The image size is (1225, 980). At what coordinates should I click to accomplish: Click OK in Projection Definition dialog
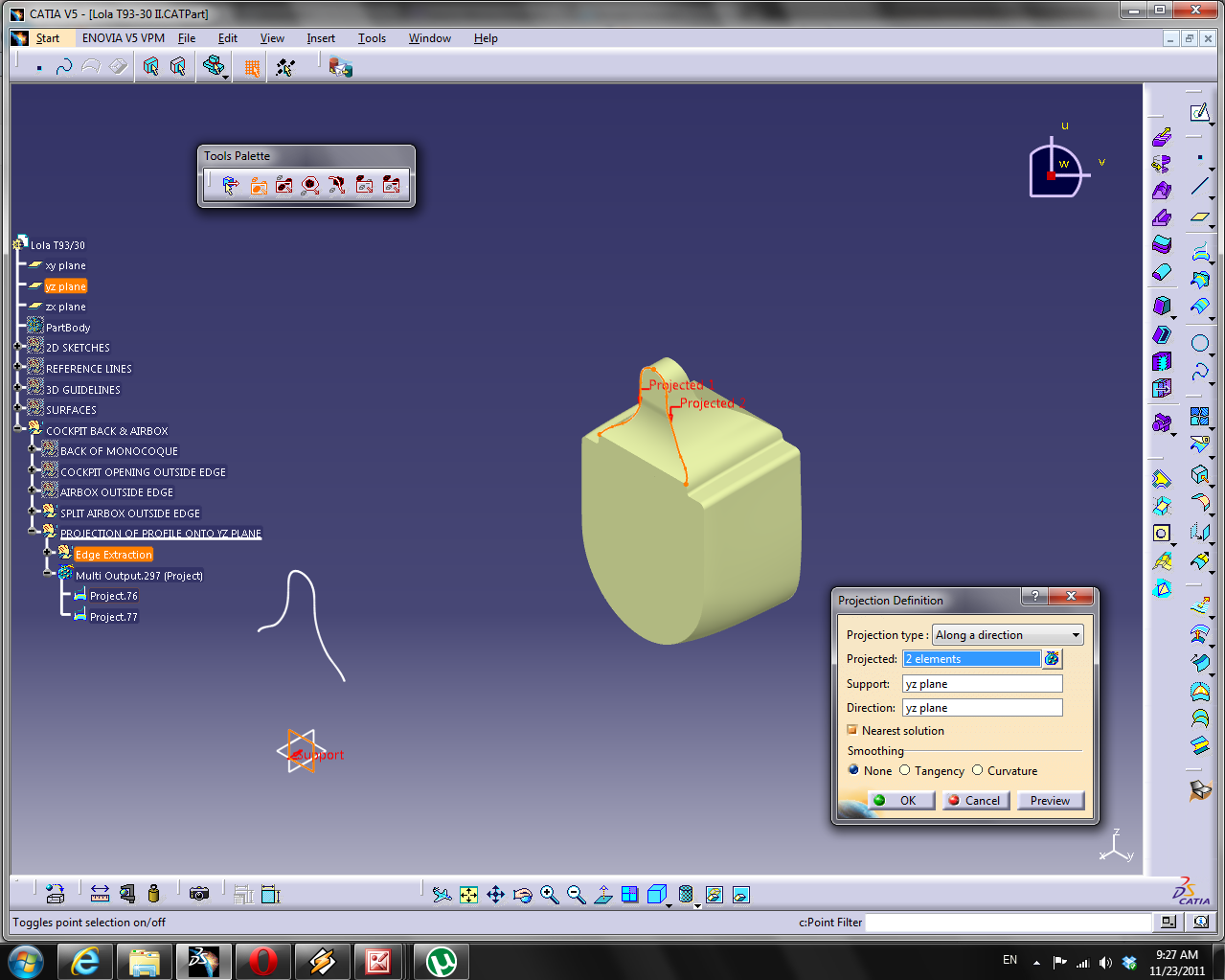901,801
